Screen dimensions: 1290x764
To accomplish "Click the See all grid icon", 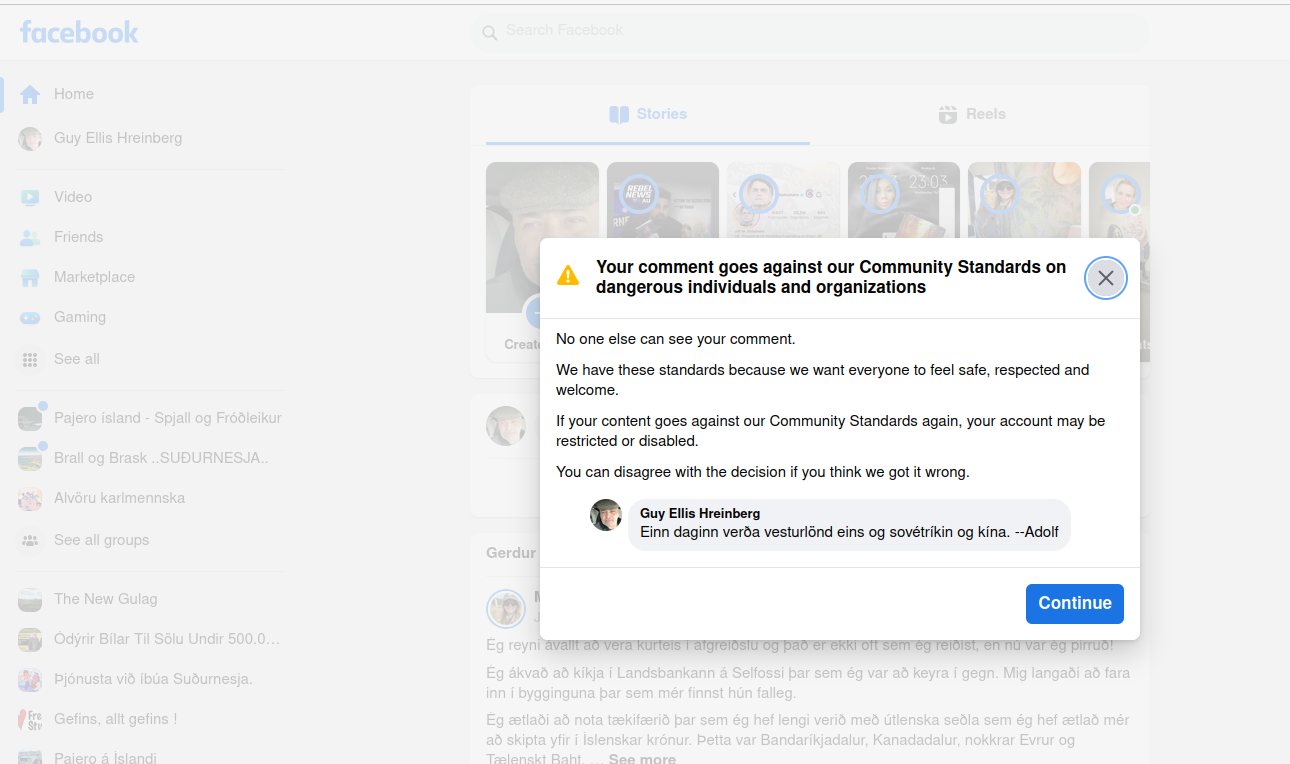I will pos(30,360).
